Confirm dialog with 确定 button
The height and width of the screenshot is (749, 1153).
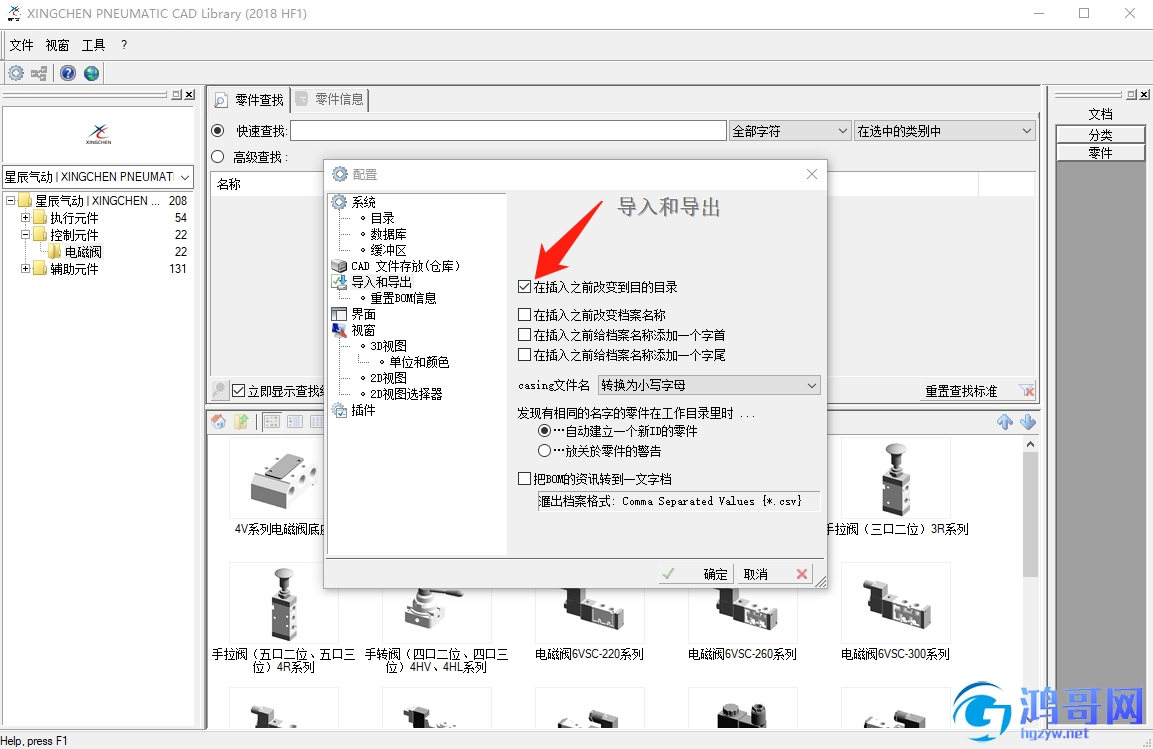point(694,574)
